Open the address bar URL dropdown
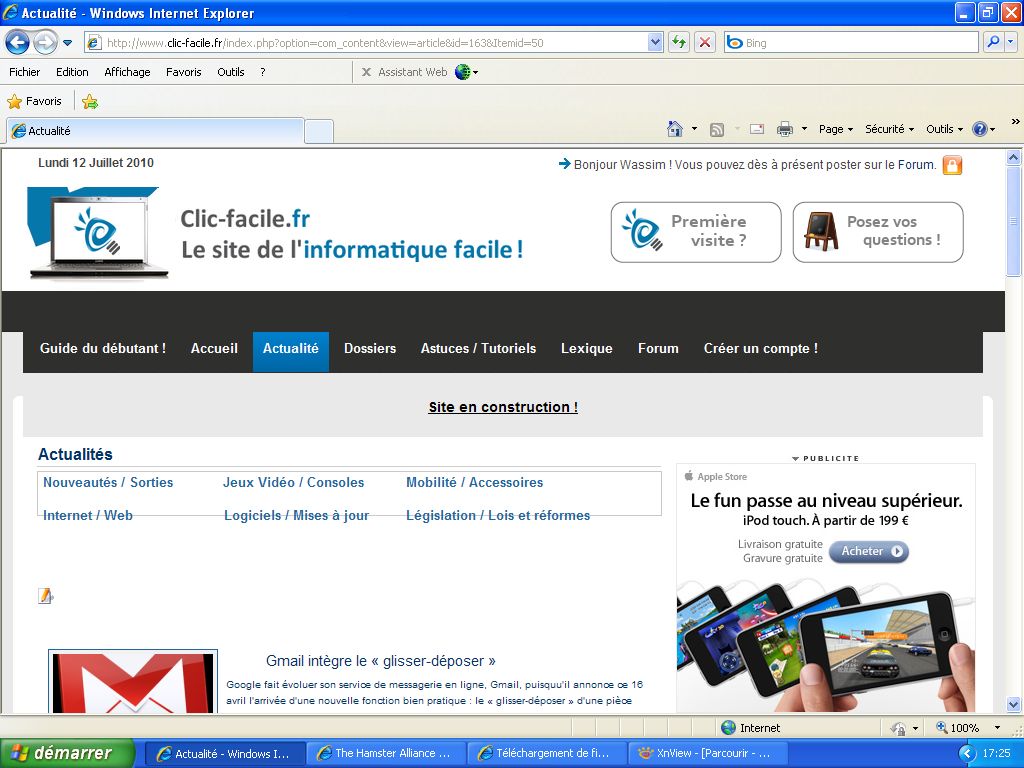 coord(656,42)
